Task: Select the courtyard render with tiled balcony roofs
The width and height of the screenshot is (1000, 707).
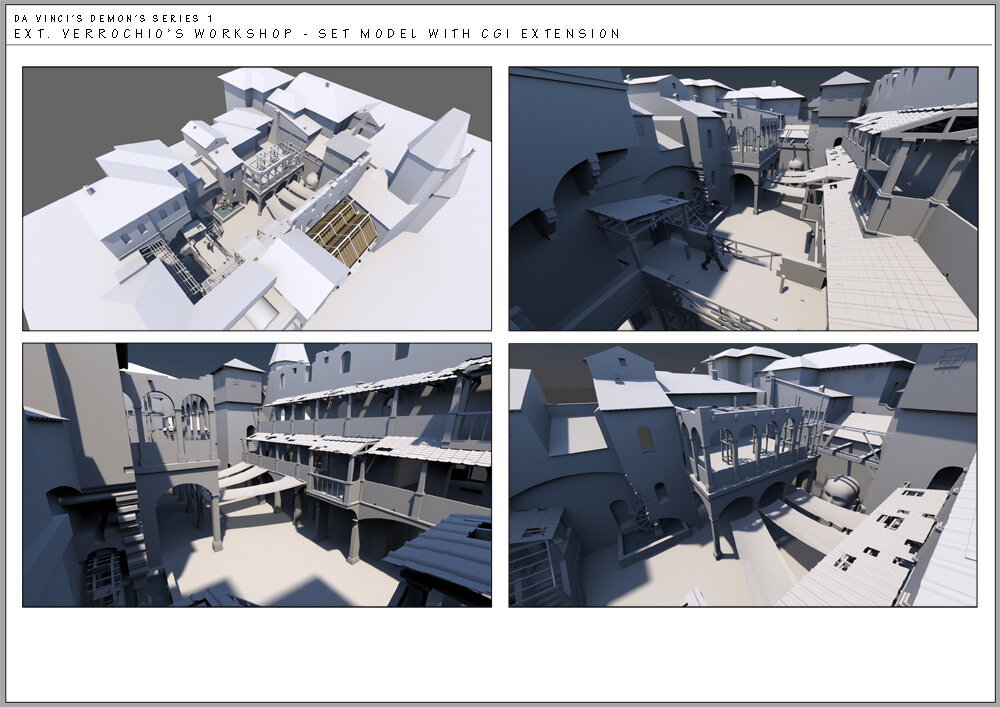Action: (257, 475)
